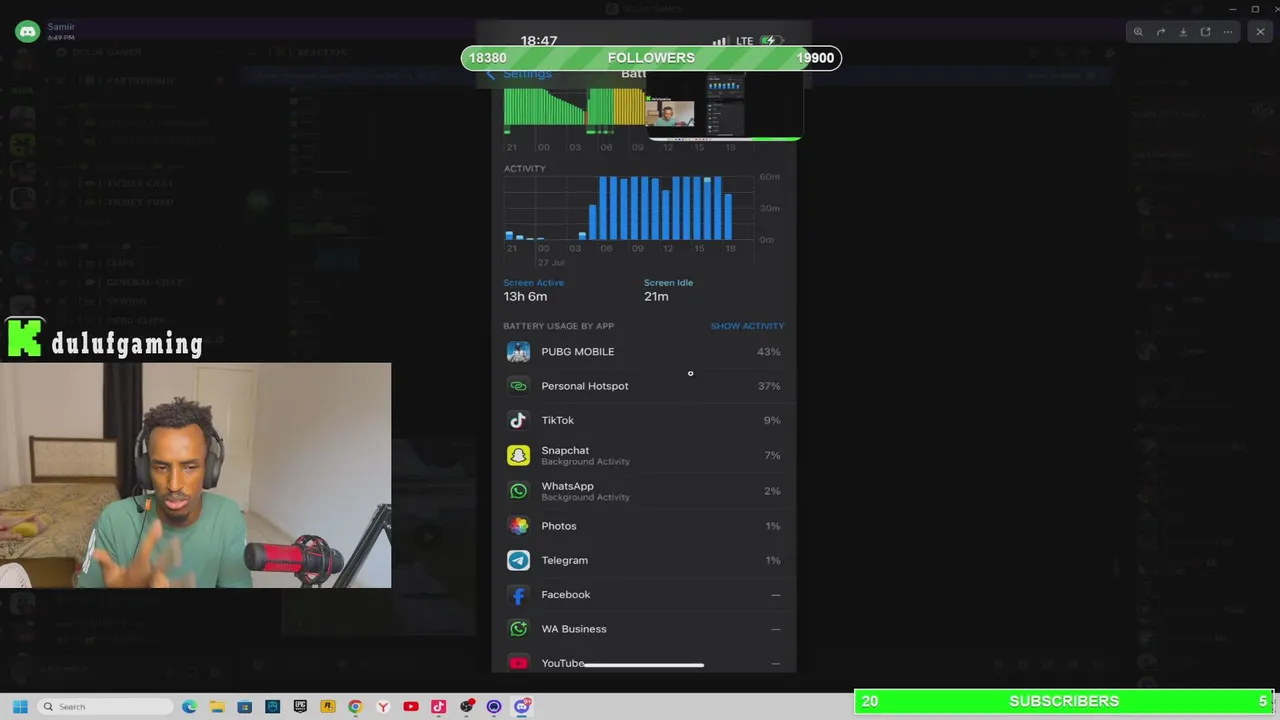Open Discord from taskbar
The width and height of the screenshot is (1280, 720).
(x=521, y=706)
